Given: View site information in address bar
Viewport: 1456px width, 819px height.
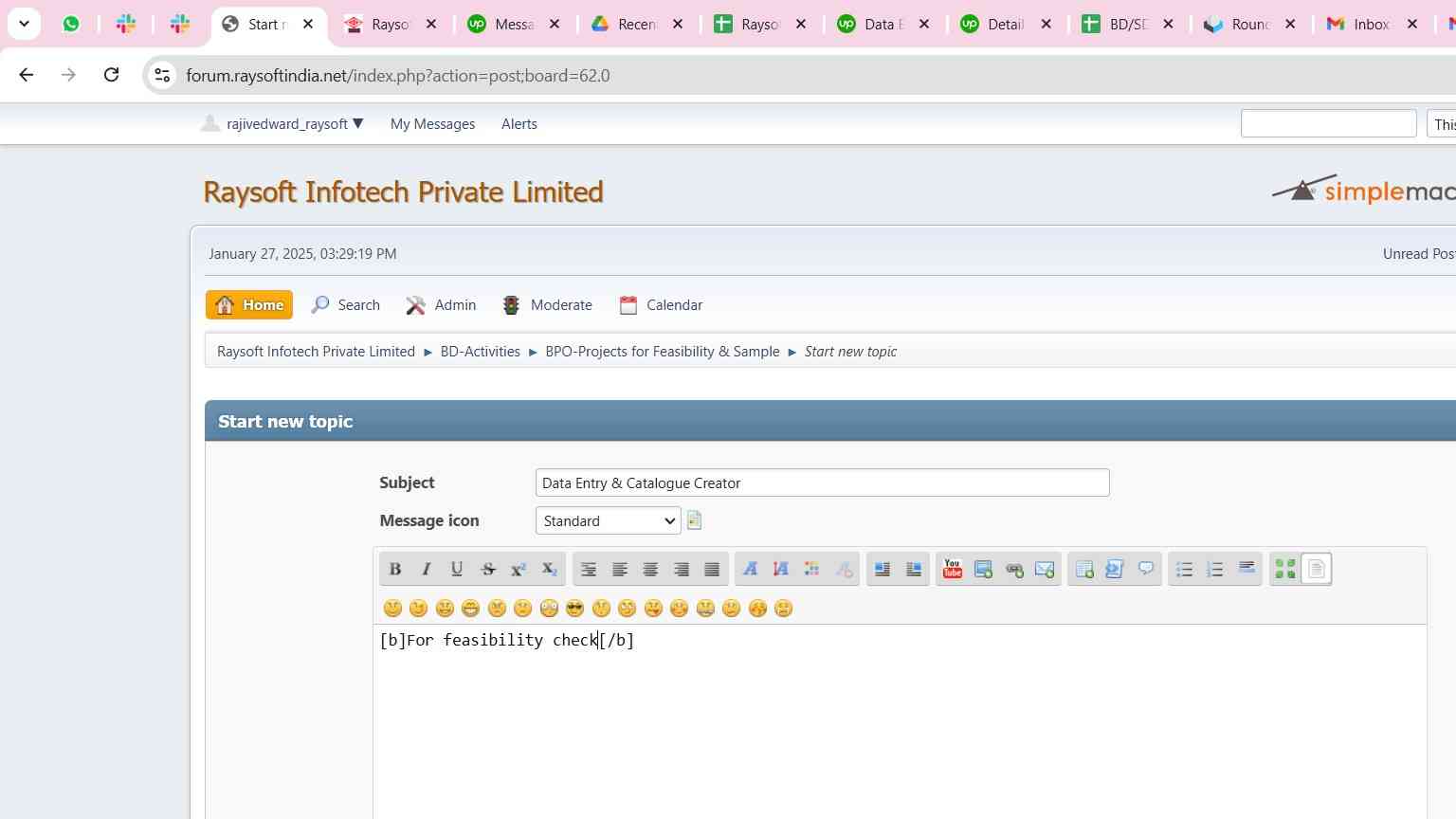Looking at the screenshot, I should pyautogui.click(x=162, y=75).
